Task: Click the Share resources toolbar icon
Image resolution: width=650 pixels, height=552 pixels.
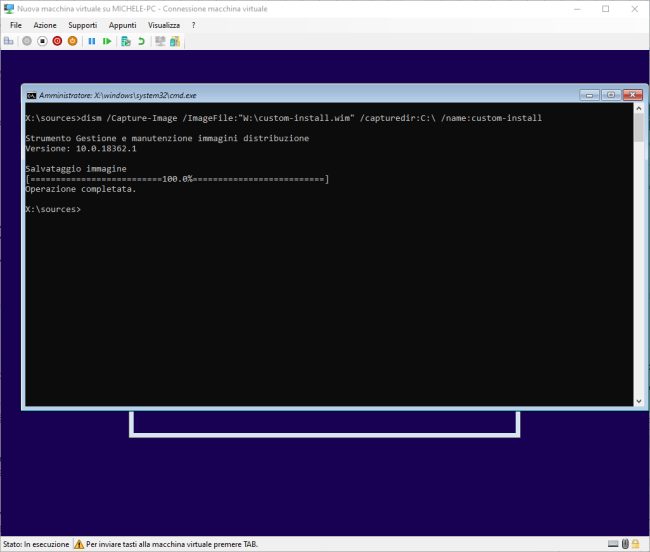Action: [175, 41]
